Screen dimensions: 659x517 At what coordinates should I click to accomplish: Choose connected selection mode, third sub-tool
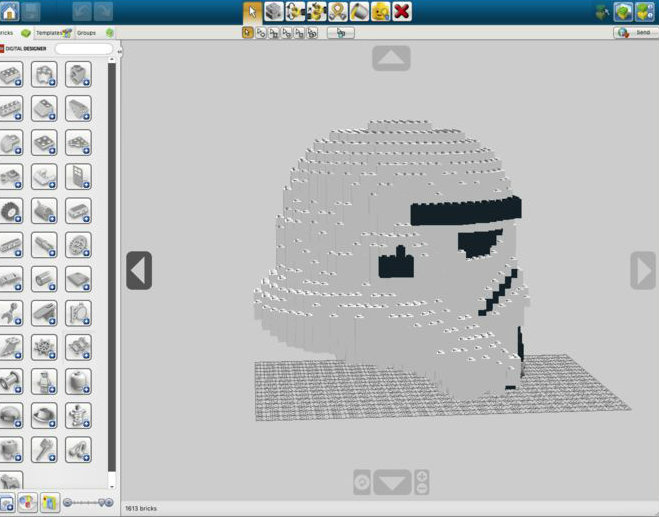[x=274, y=32]
